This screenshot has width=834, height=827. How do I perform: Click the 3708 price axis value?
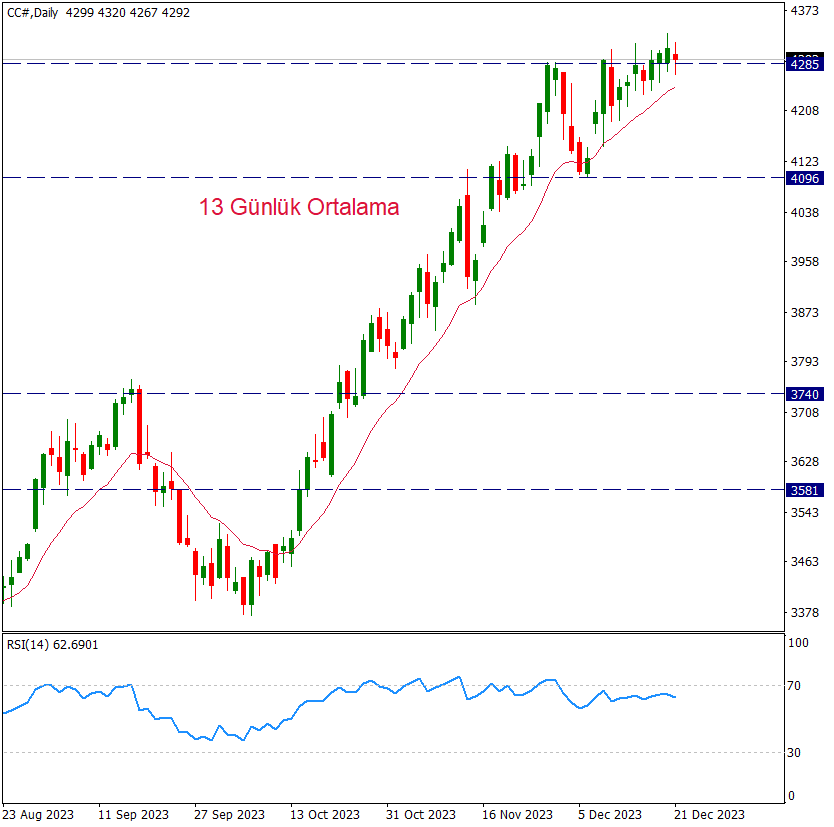tap(805, 413)
